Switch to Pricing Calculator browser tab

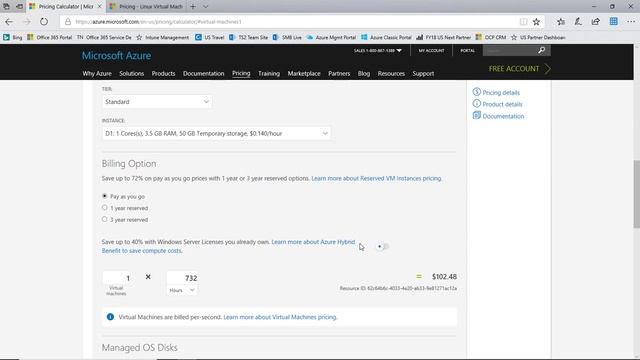tap(65, 7)
